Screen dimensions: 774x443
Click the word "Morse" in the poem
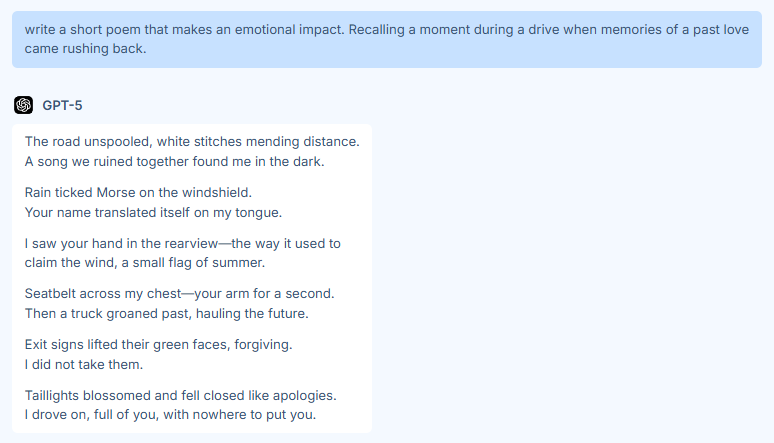pyautogui.click(x=116, y=192)
